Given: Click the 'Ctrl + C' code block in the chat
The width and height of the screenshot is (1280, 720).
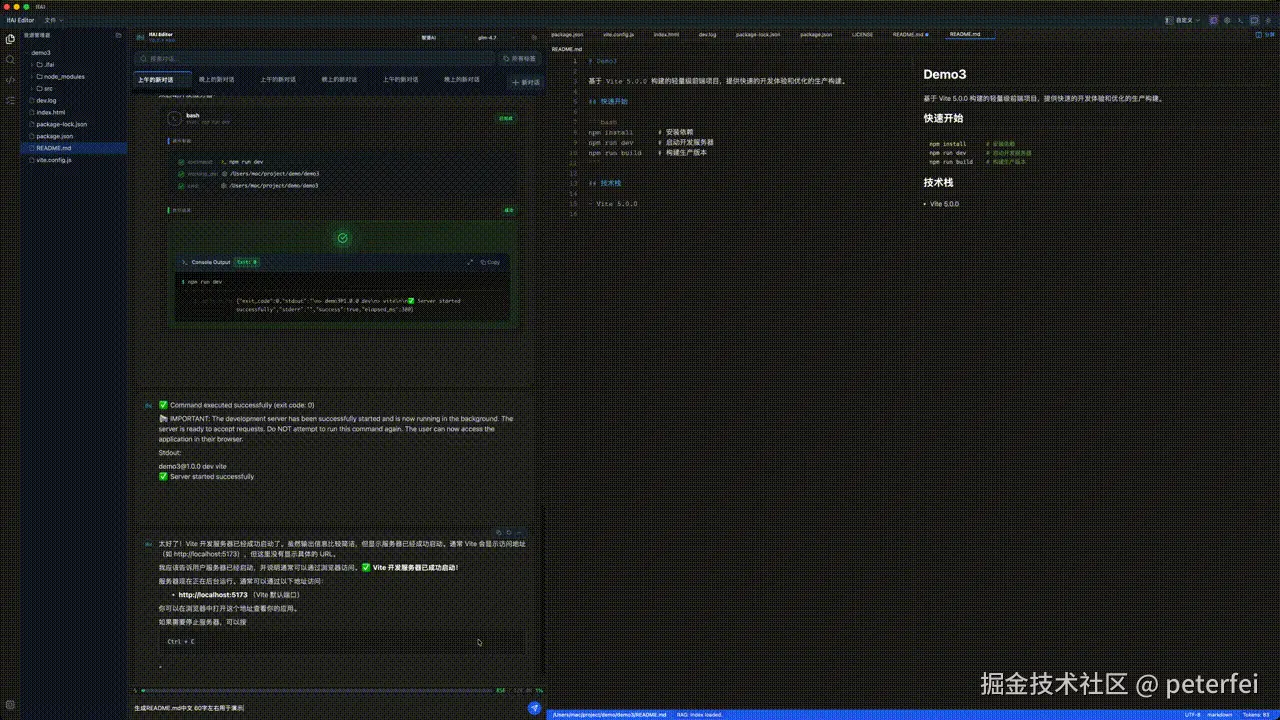Looking at the screenshot, I should coord(341,641).
